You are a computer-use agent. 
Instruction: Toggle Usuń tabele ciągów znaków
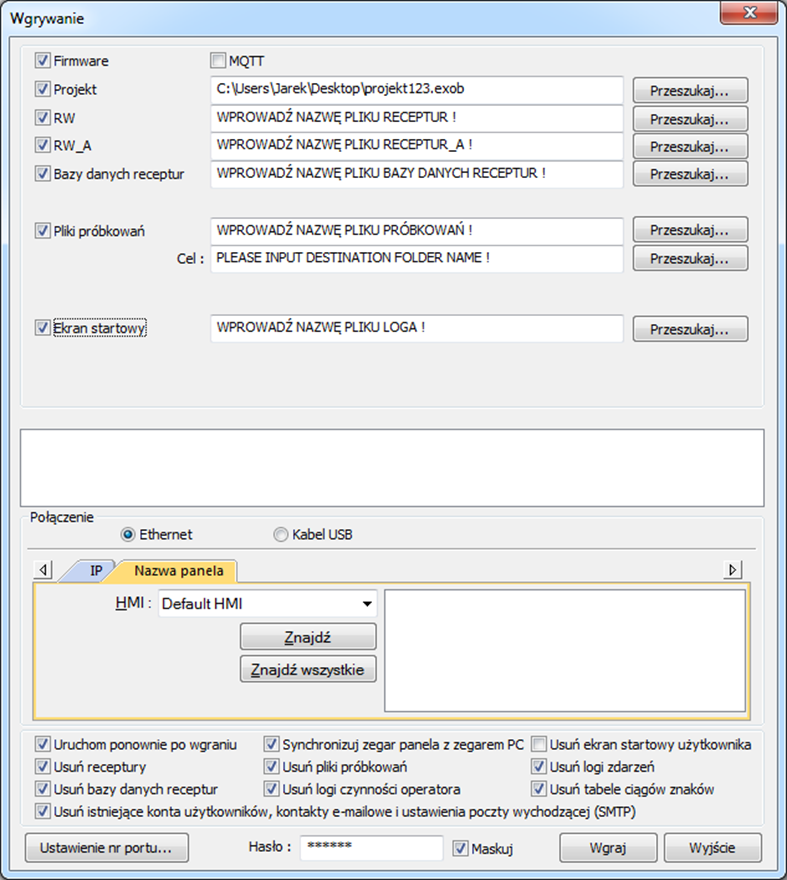click(x=539, y=789)
